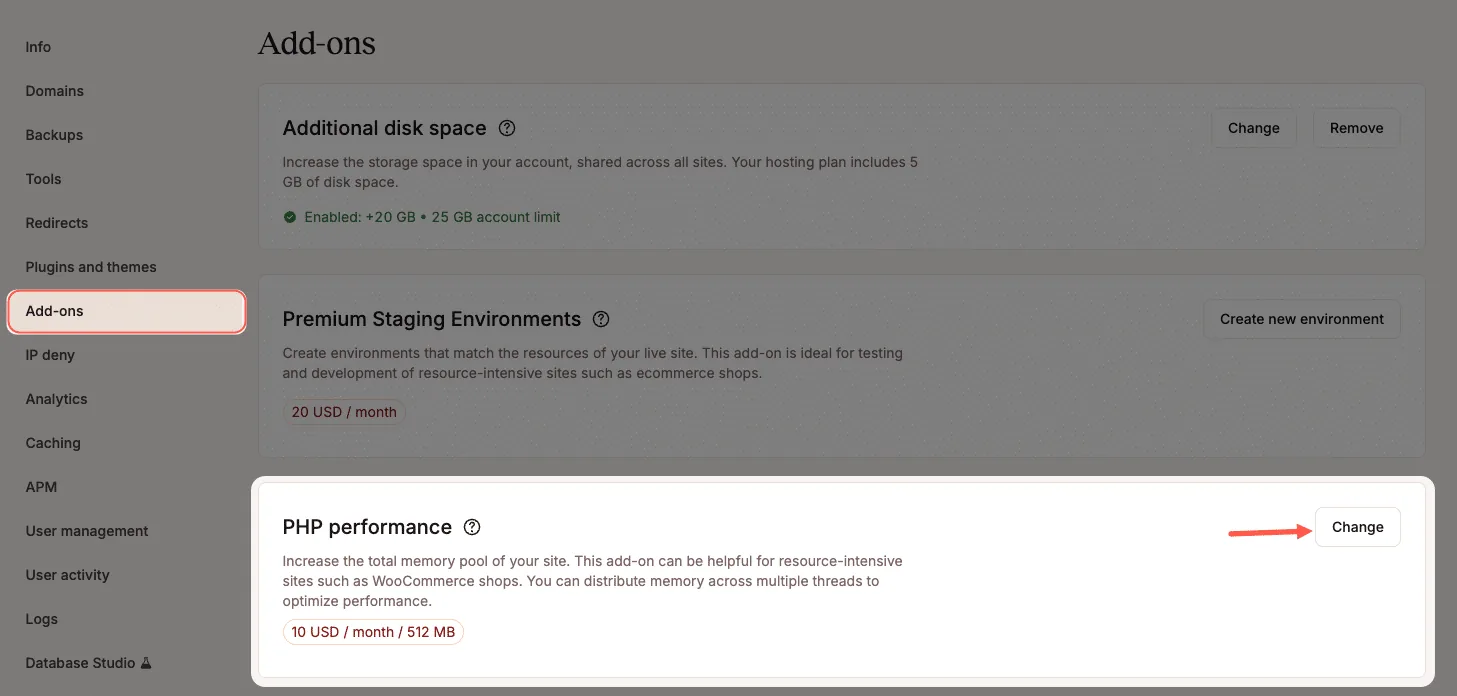Screen dimensions: 1457x696
Task: Select Tools in the sidebar
Action: [43, 179]
